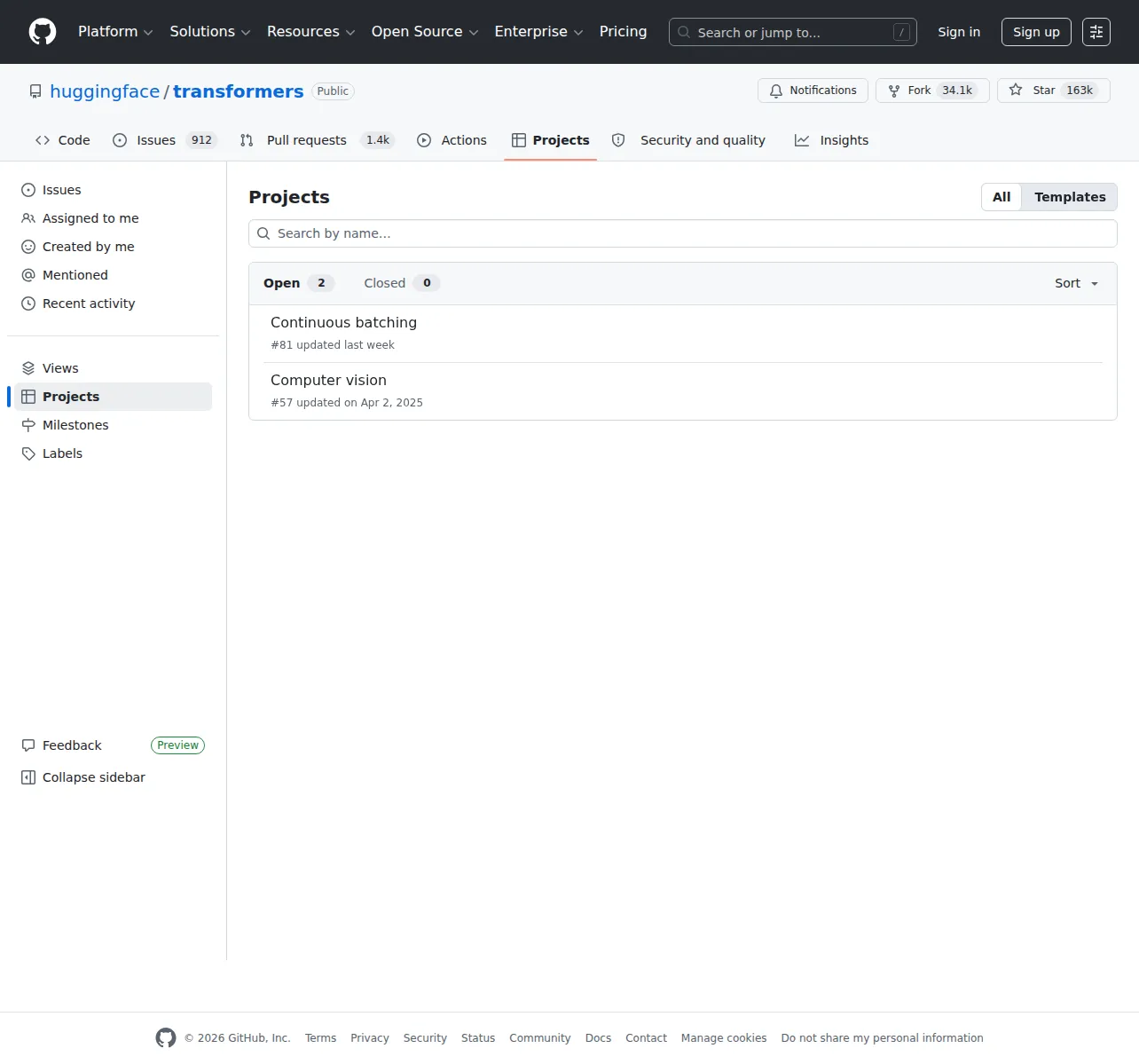Click the Assigned to me people icon
Screen dimensions: 1139x1064
(28, 218)
